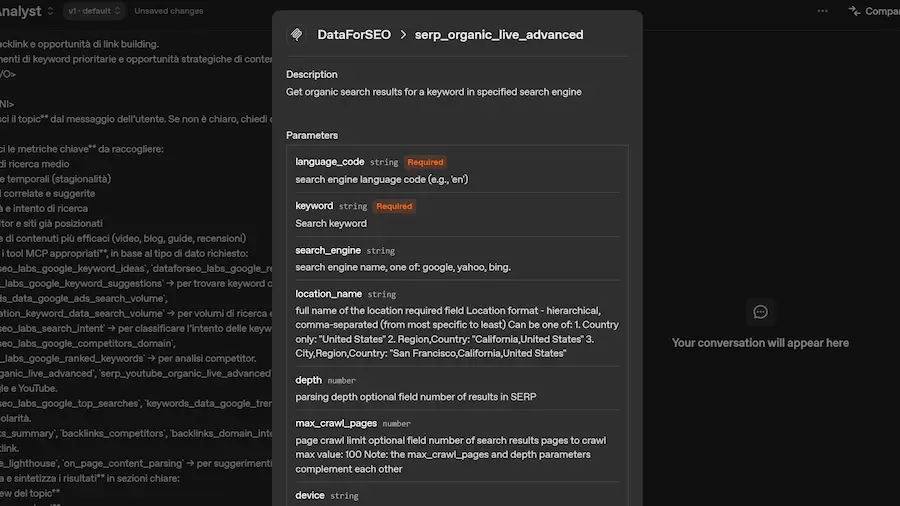Click the Parameters section heading
The height and width of the screenshot is (506, 900).
coord(312,135)
